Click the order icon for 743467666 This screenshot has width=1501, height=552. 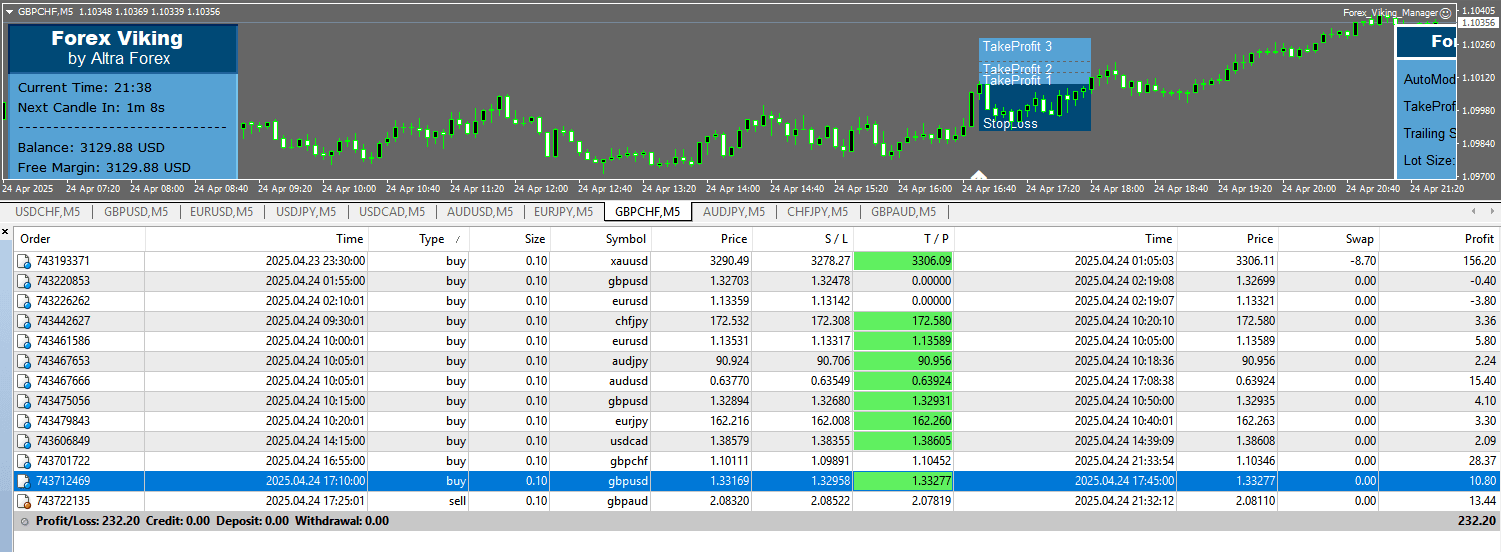(x=24, y=381)
